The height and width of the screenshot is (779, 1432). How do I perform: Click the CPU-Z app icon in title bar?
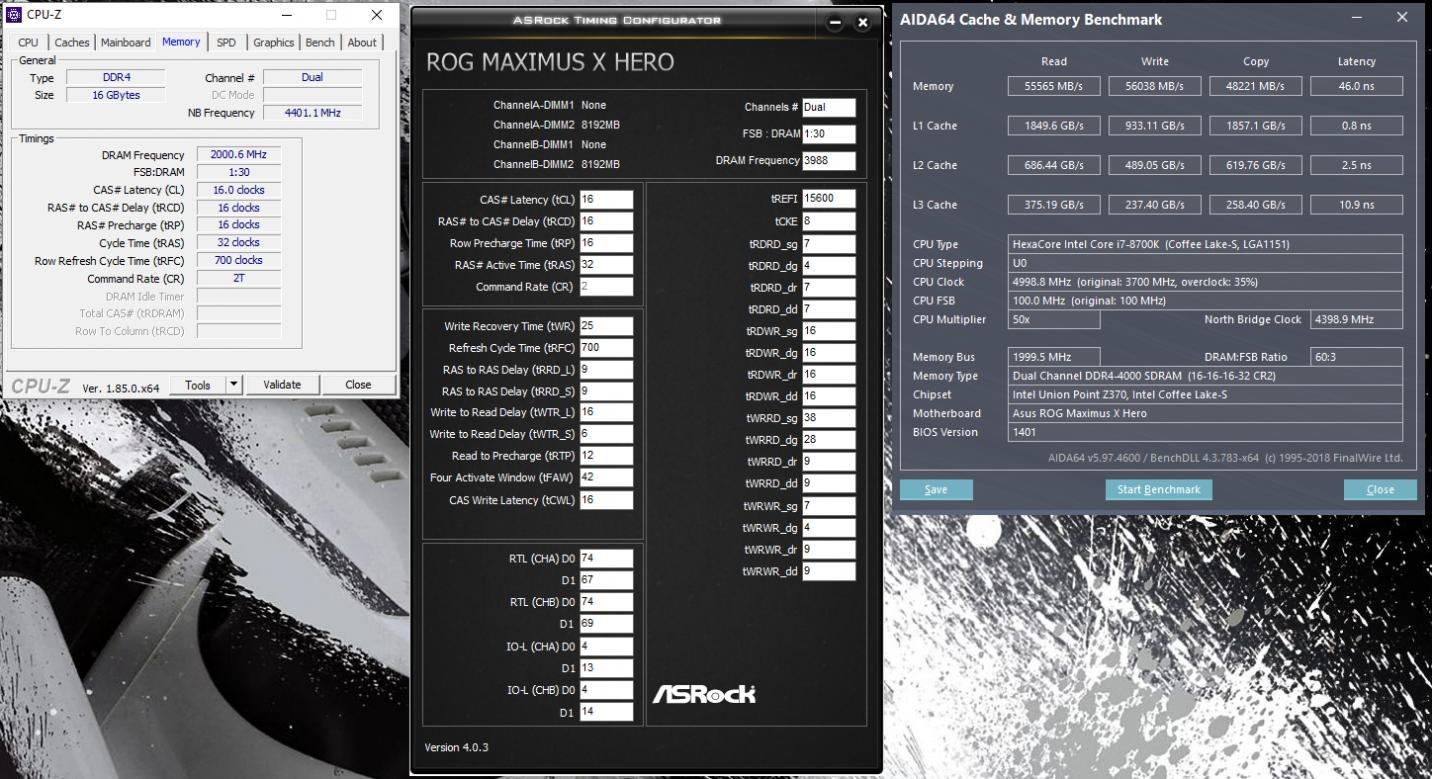(x=14, y=15)
